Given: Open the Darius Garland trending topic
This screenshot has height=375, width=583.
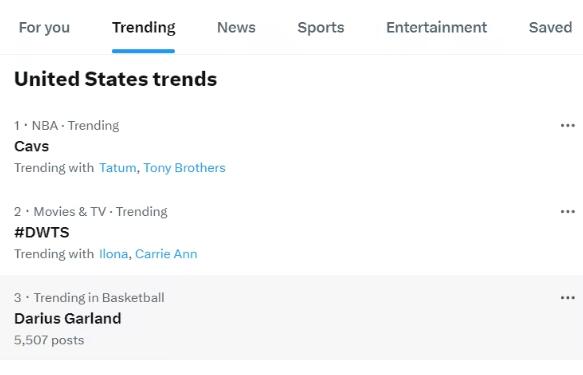Looking at the screenshot, I should tap(68, 319).
